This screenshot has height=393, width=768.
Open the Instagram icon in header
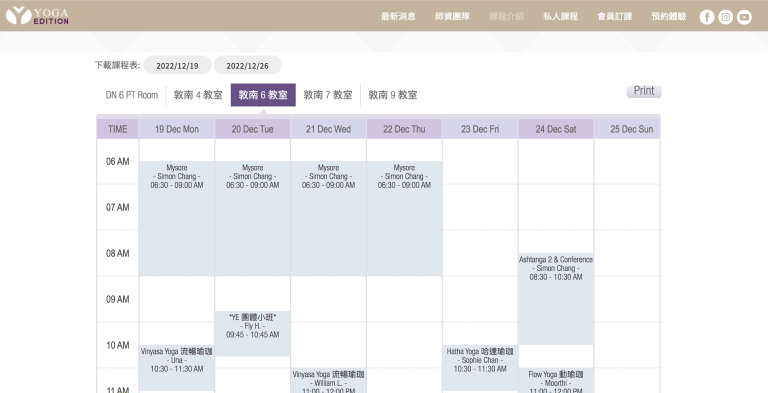[x=725, y=17]
